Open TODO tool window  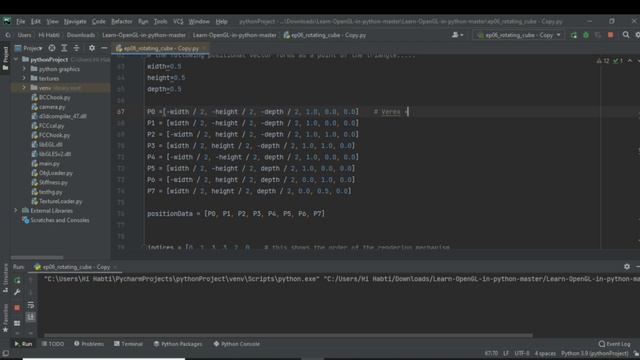click(53, 344)
